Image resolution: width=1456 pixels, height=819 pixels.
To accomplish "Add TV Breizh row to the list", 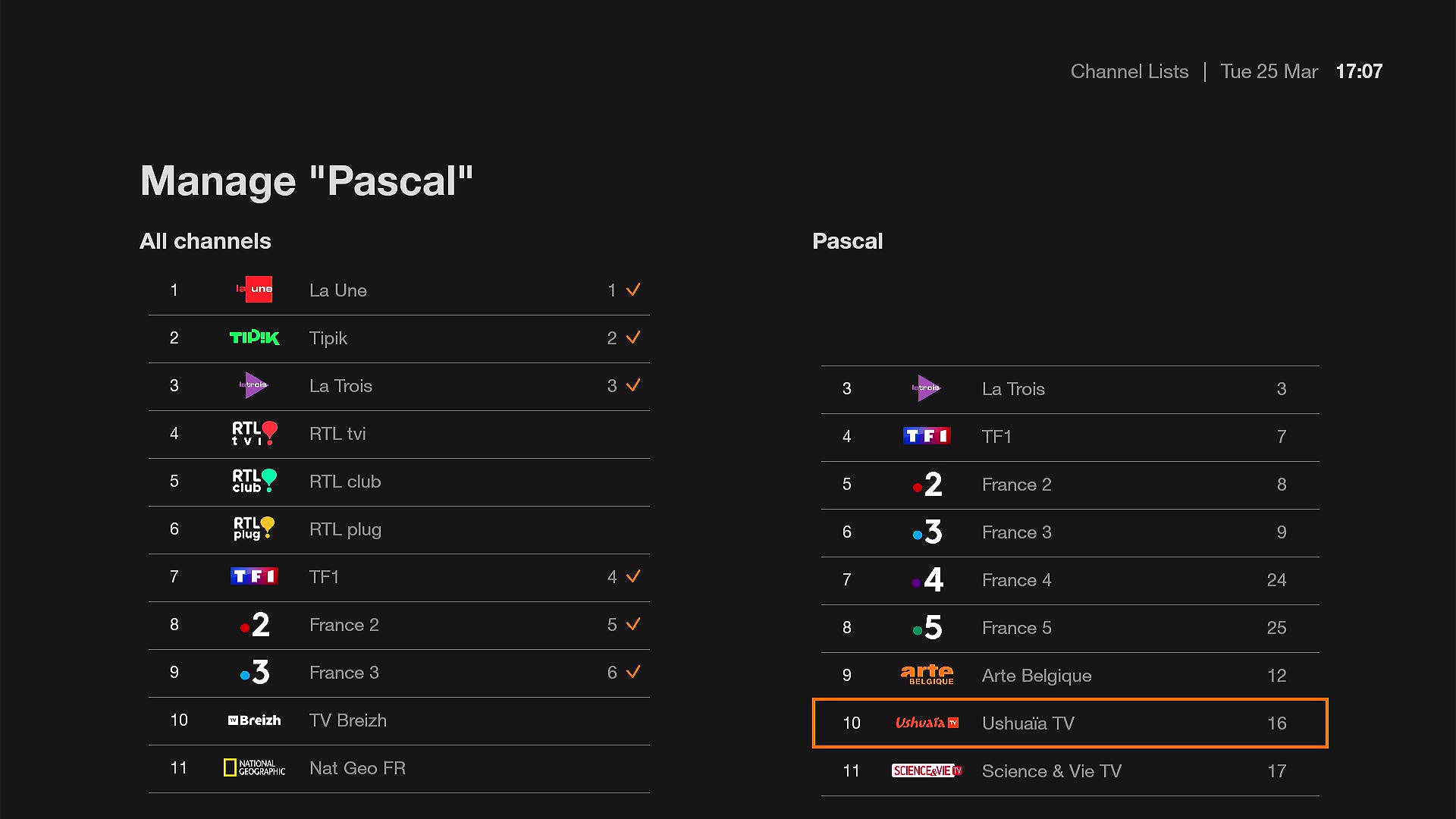I will [x=399, y=720].
